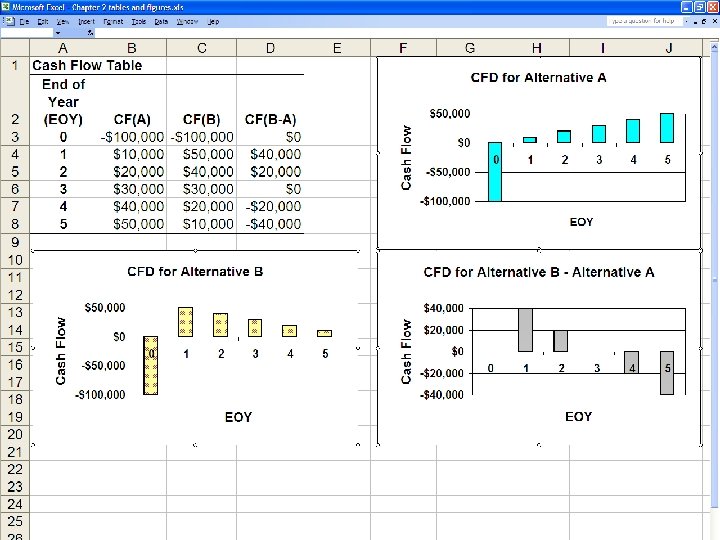Click the EOY axis title in B-A chart
The image size is (720, 540).
pos(579,416)
